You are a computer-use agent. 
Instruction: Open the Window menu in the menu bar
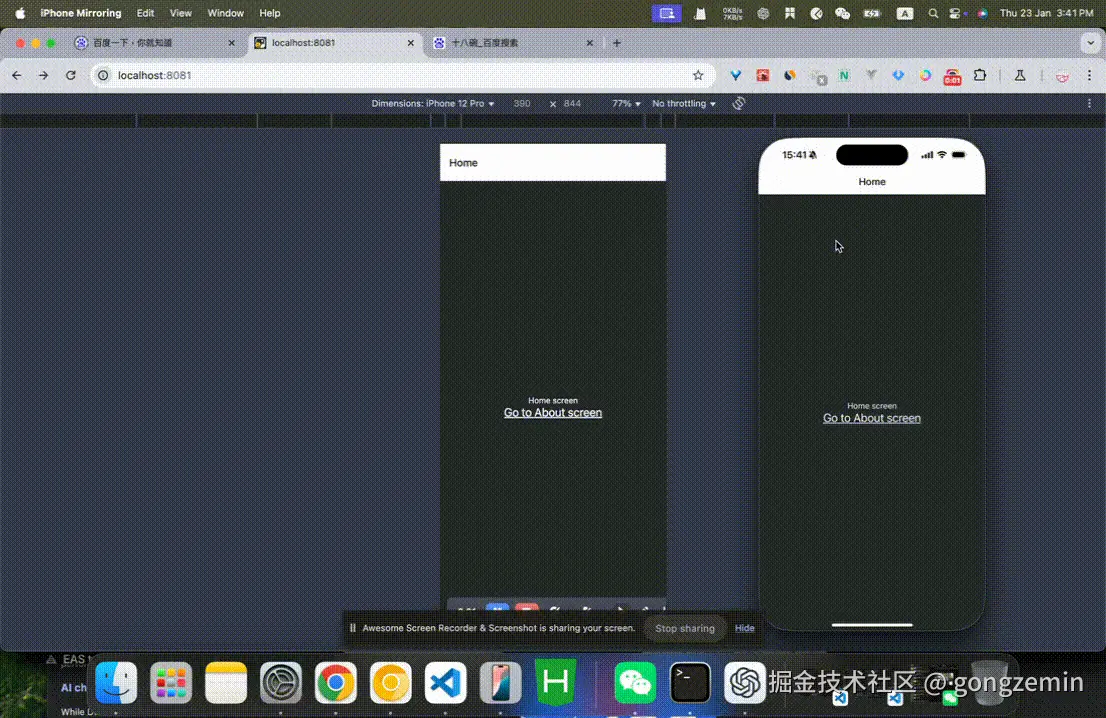(x=225, y=13)
